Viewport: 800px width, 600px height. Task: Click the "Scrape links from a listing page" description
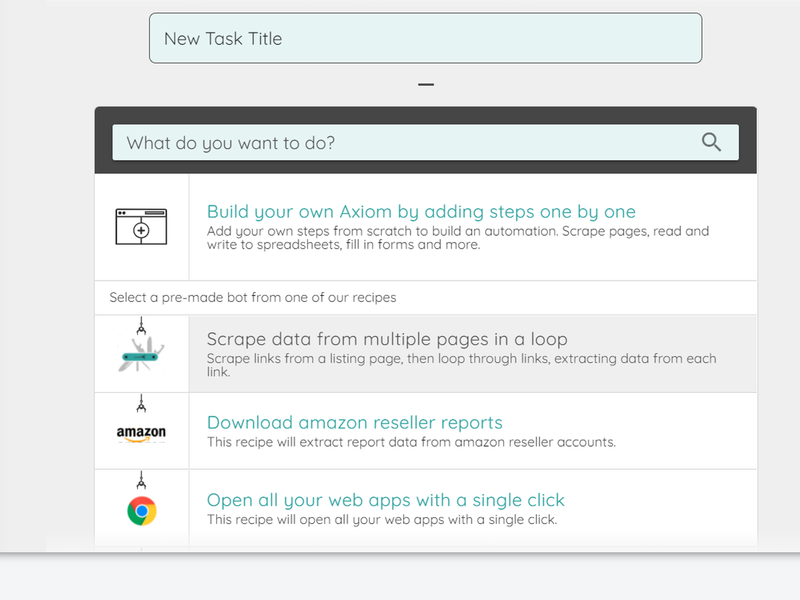(461, 365)
